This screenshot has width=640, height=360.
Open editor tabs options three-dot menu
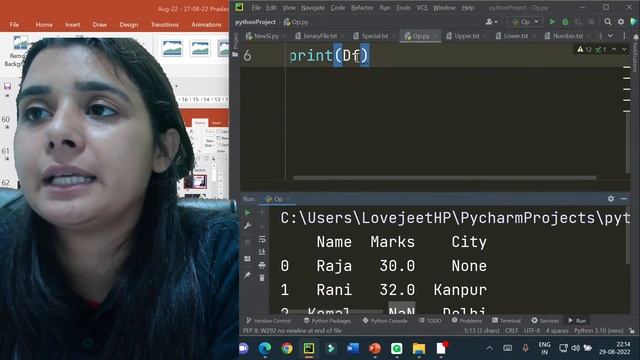pyautogui.click(x=624, y=36)
